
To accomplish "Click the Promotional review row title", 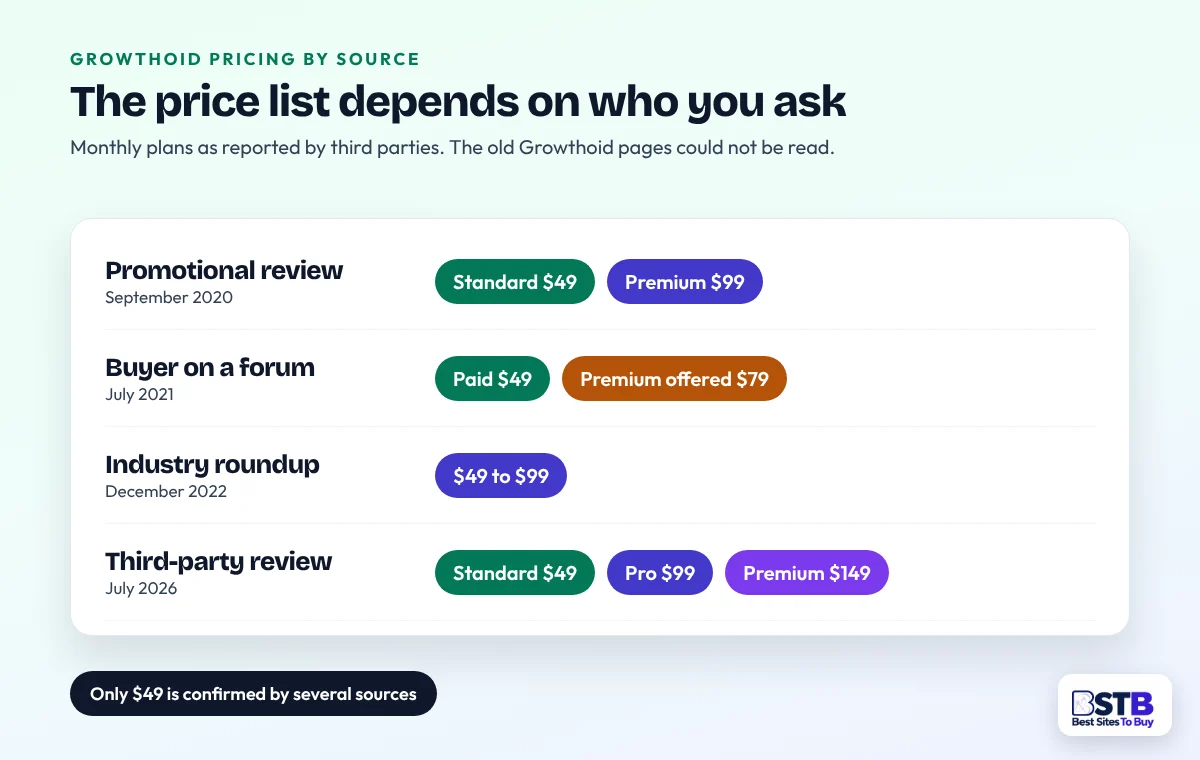I will coord(224,270).
